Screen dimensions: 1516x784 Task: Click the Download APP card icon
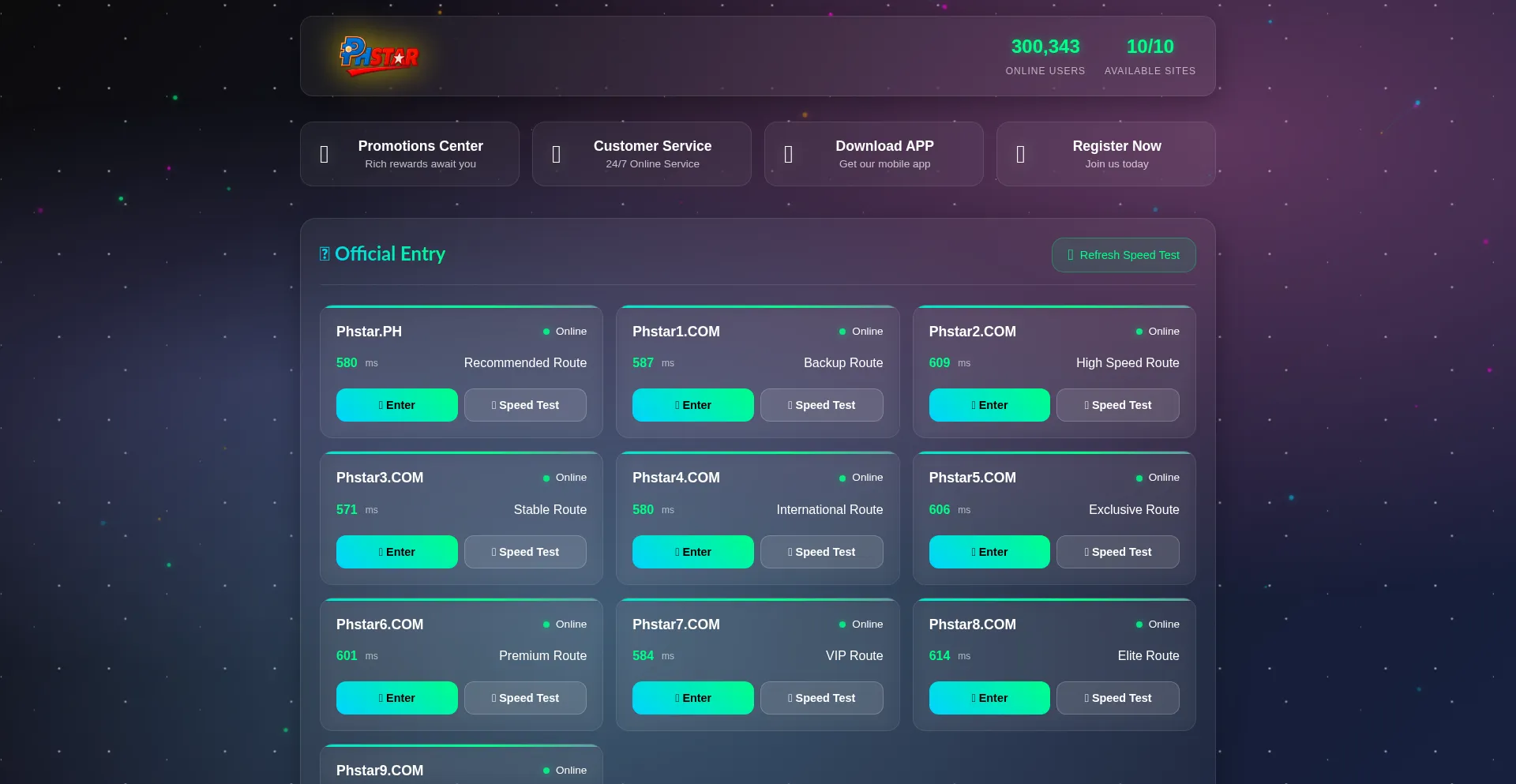[788, 155]
